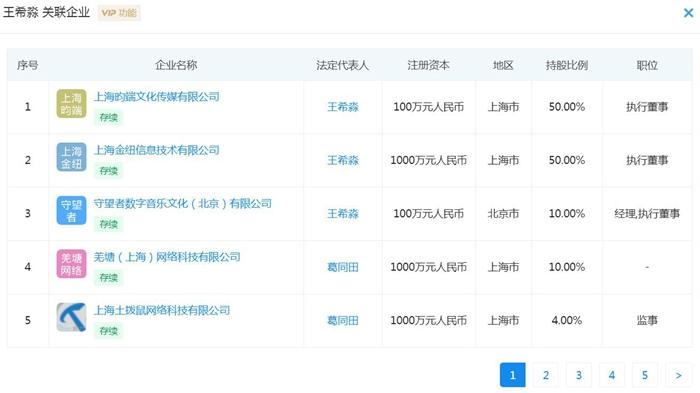Click 葛同田 legal representative in row 4
700x393 pixels.
[x=343, y=267]
